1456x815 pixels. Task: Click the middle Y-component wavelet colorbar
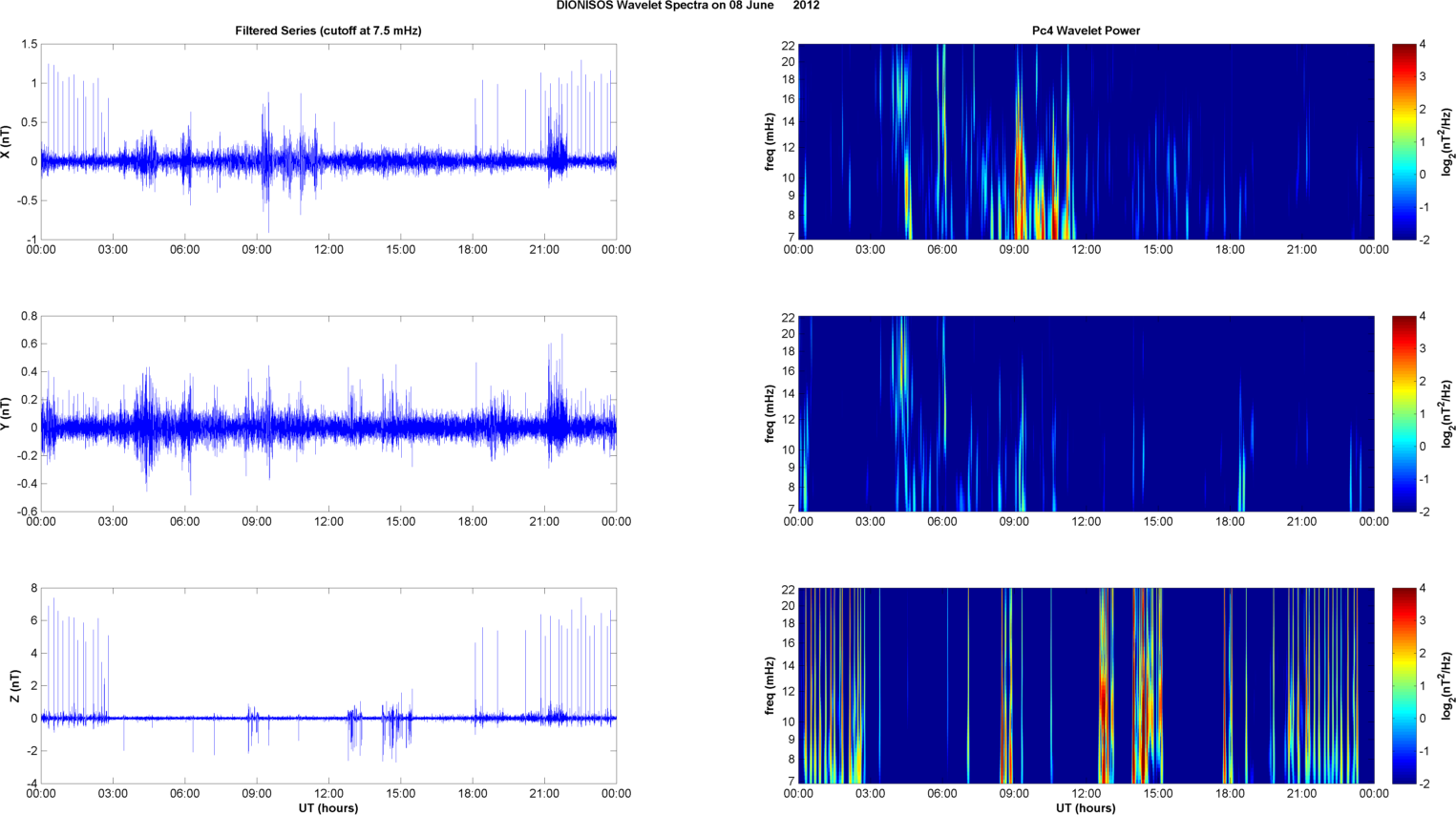coord(1403,413)
